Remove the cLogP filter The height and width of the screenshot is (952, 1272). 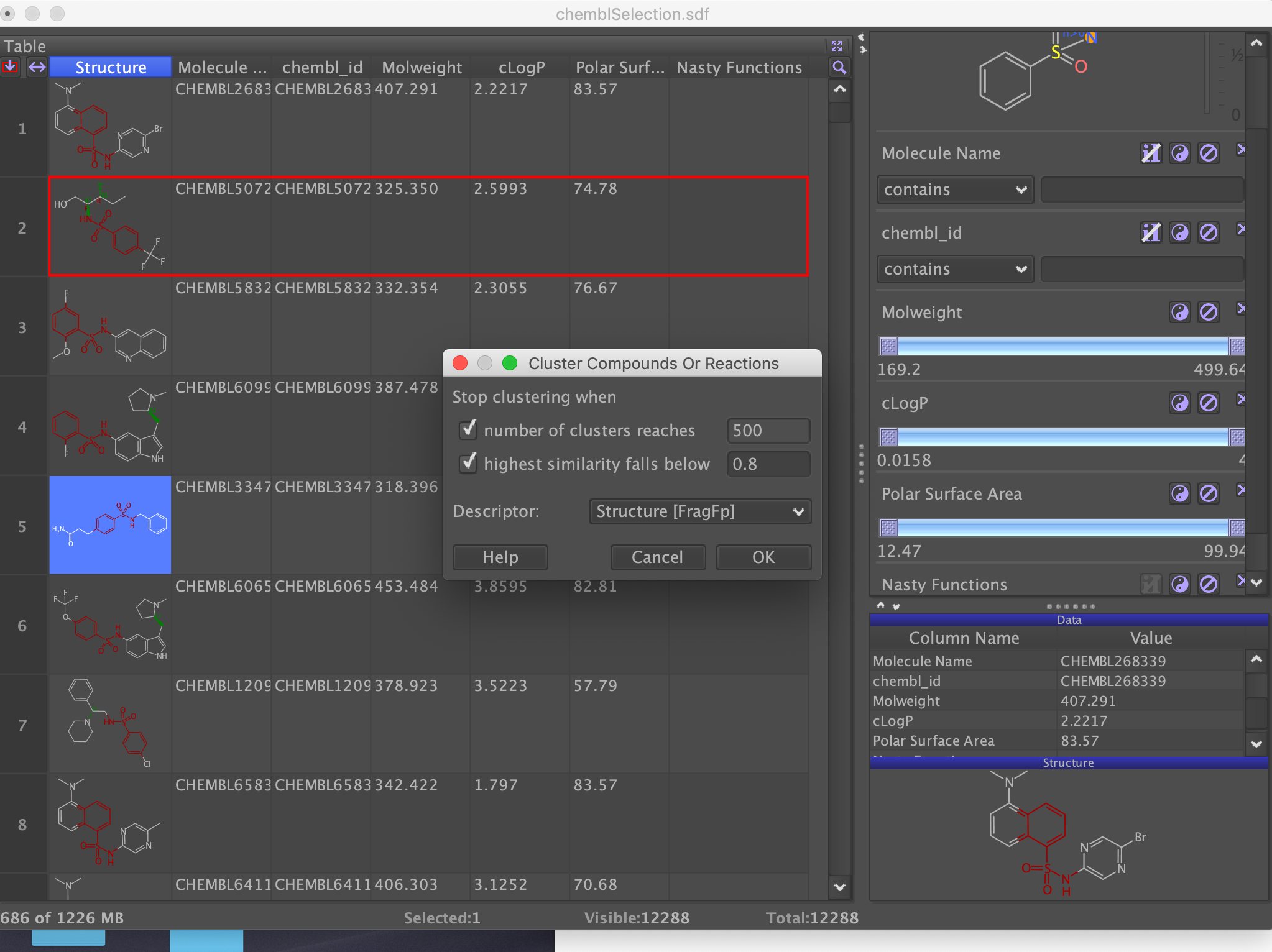pos(1240,399)
